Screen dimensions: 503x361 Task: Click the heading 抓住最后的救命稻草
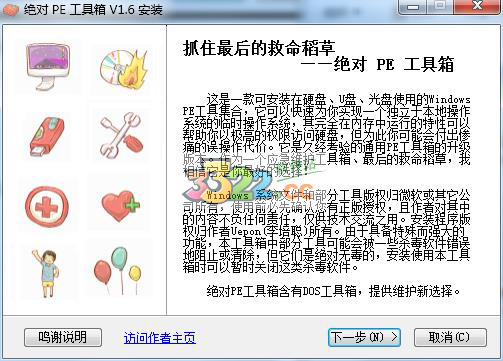point(259,49)
